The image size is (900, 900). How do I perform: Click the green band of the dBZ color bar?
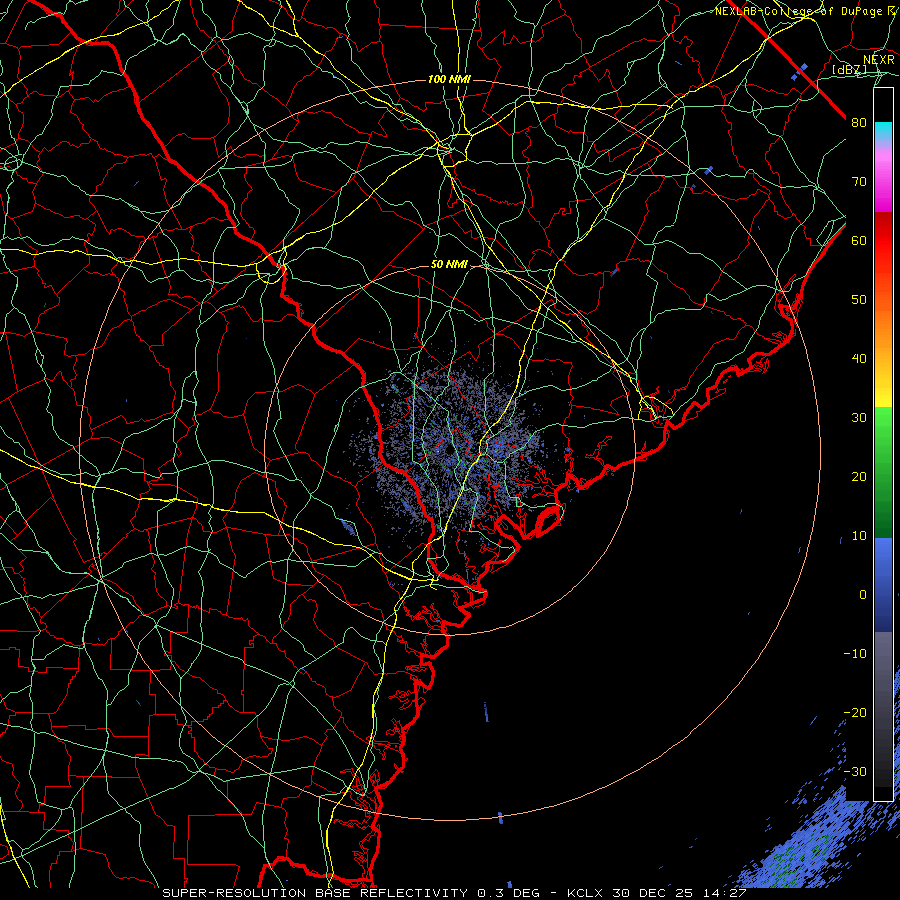click(883, 472)
